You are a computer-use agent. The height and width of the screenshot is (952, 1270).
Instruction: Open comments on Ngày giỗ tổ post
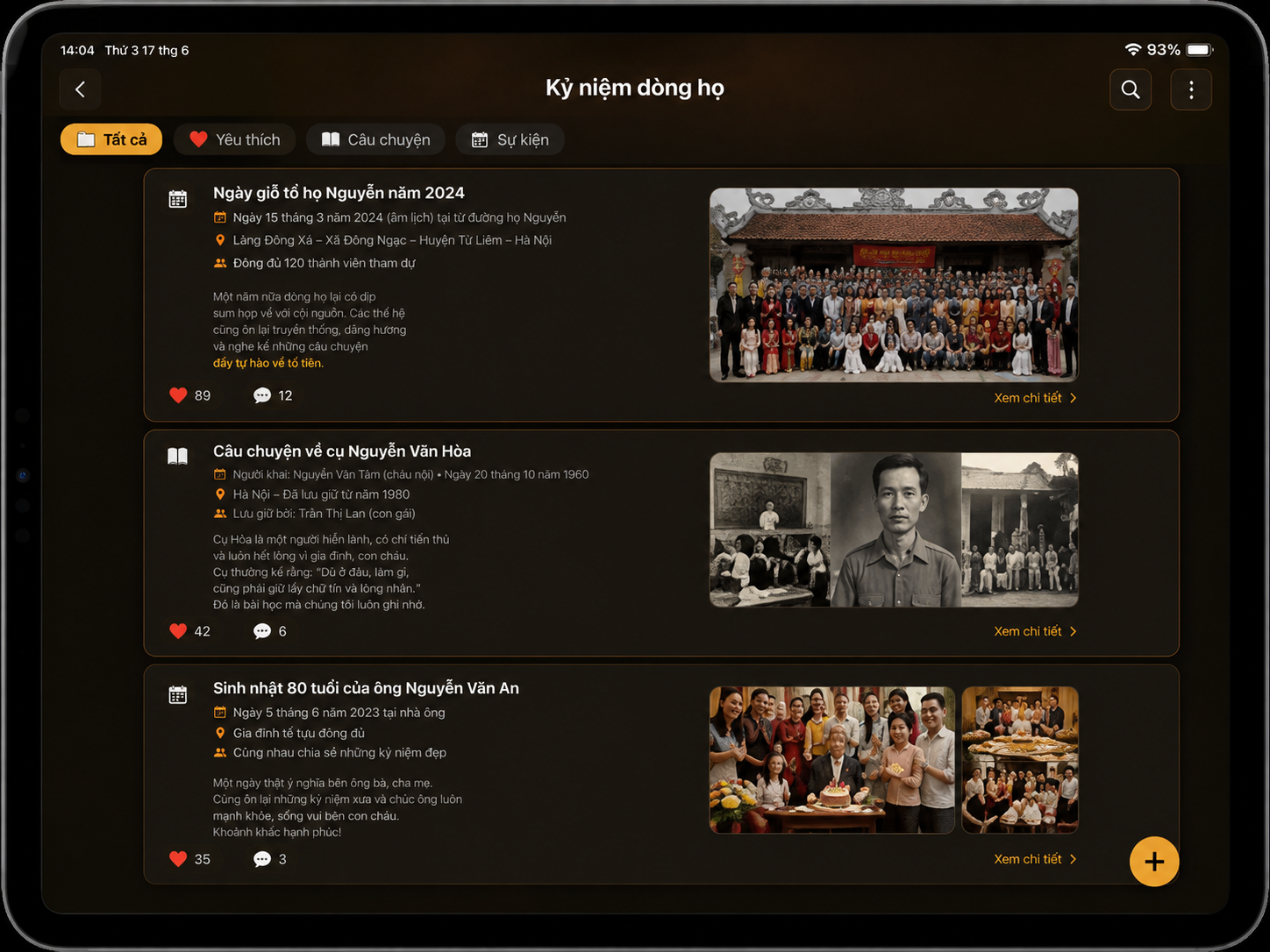(x=262, y=395)
